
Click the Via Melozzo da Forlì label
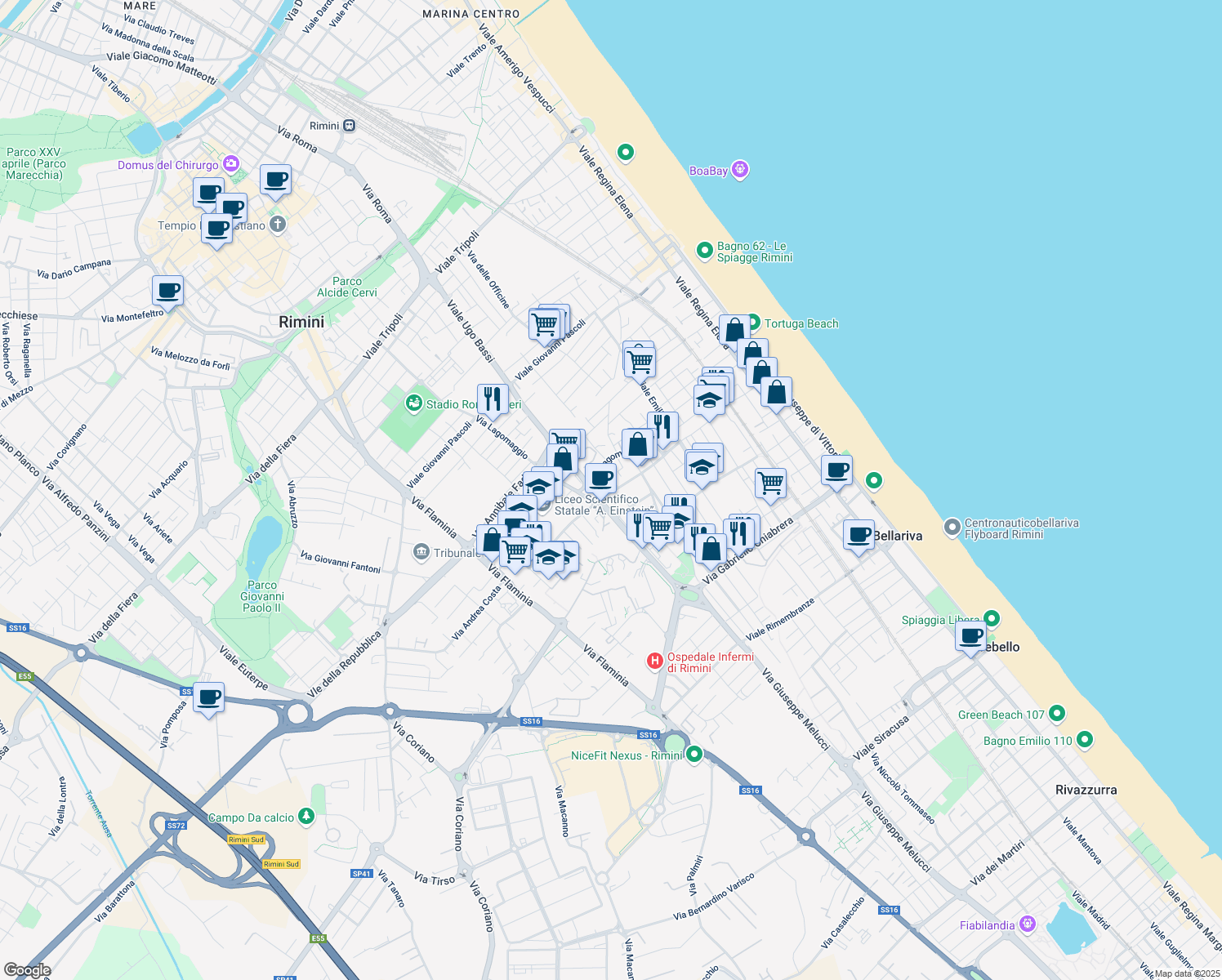click(x=190, y=359)
